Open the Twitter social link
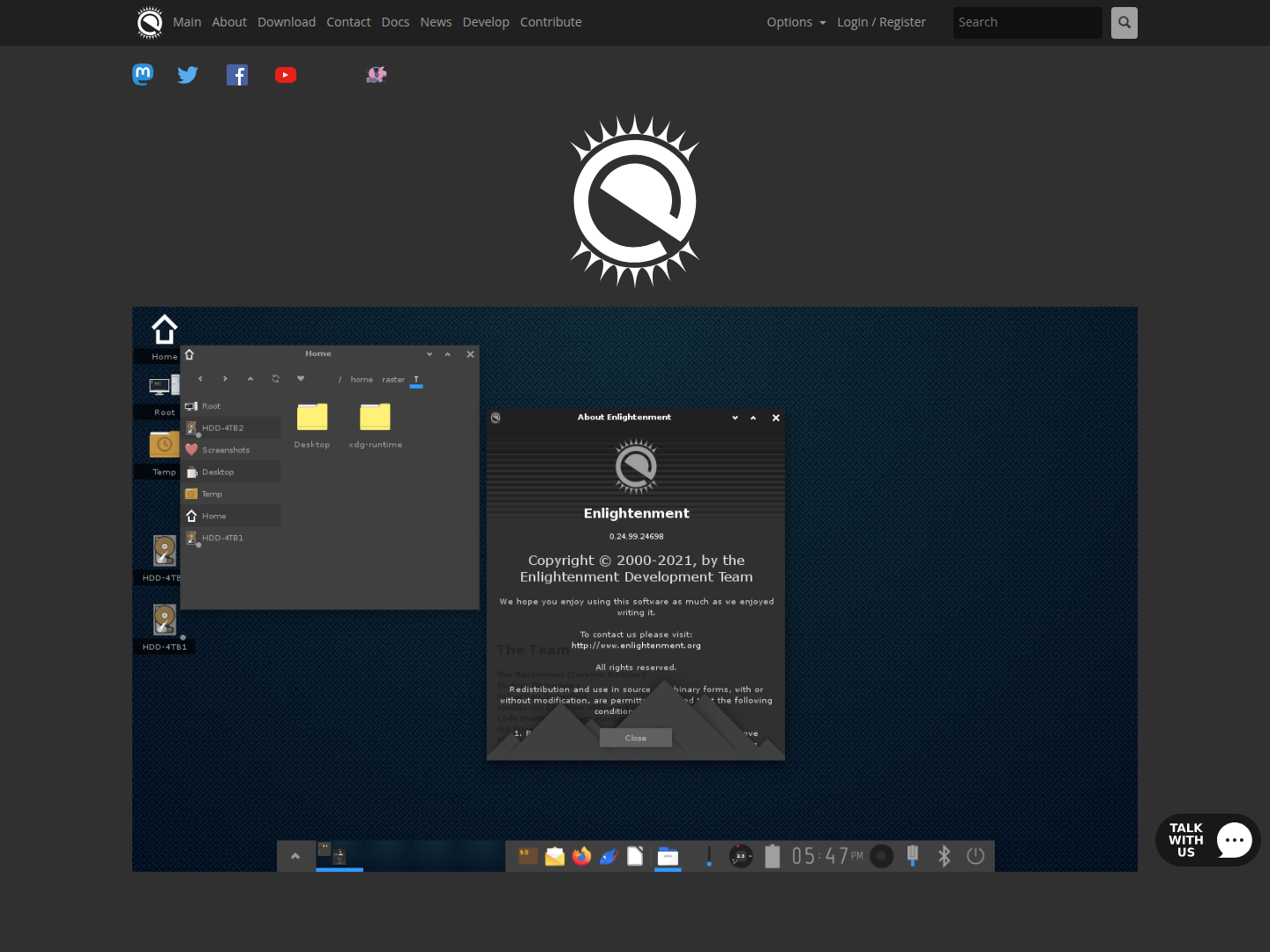Image resolution: width=1270 pixels, height=952 pixels. (x=188, y=75)
